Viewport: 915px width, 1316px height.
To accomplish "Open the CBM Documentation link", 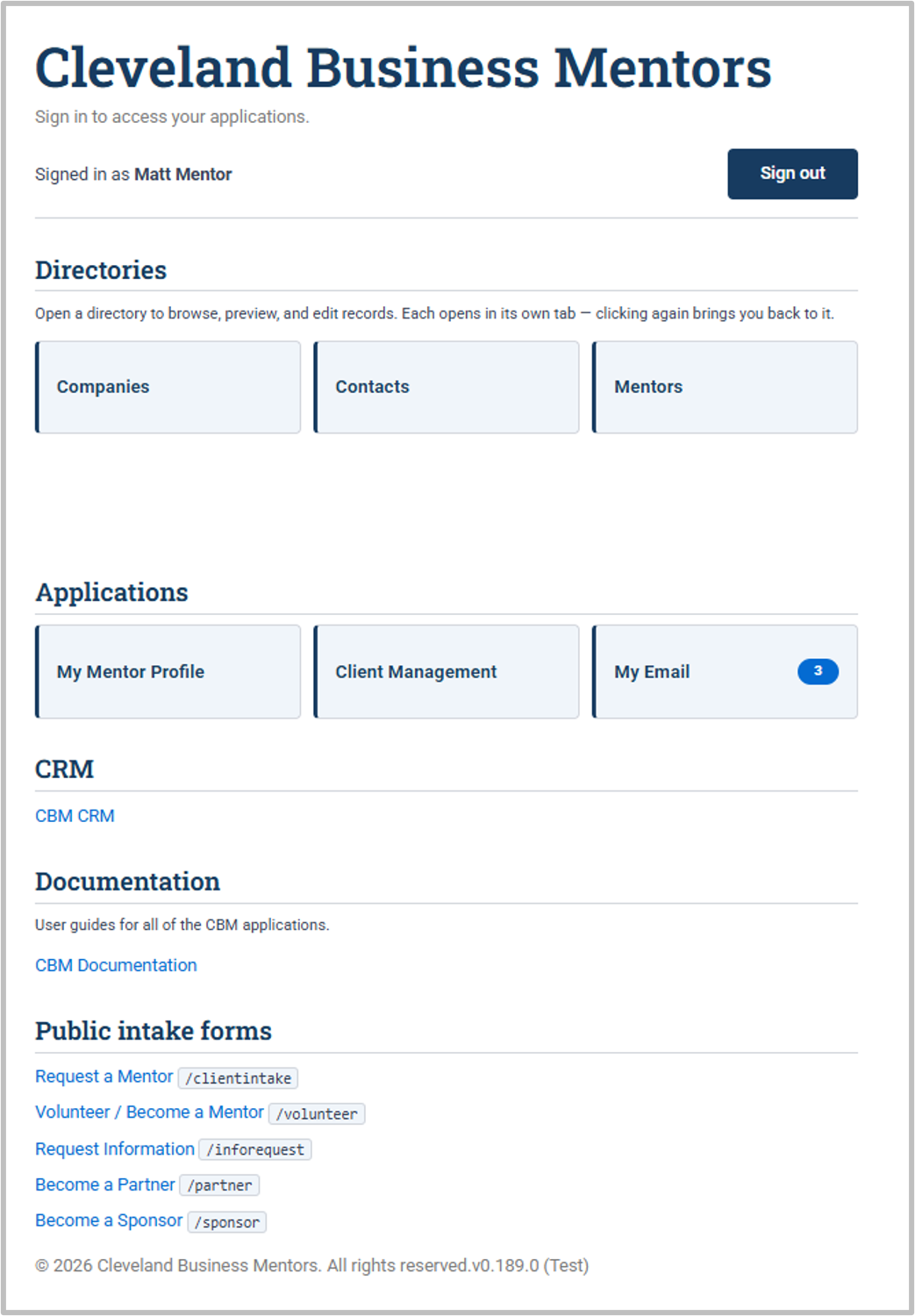I will pos(116,965).
